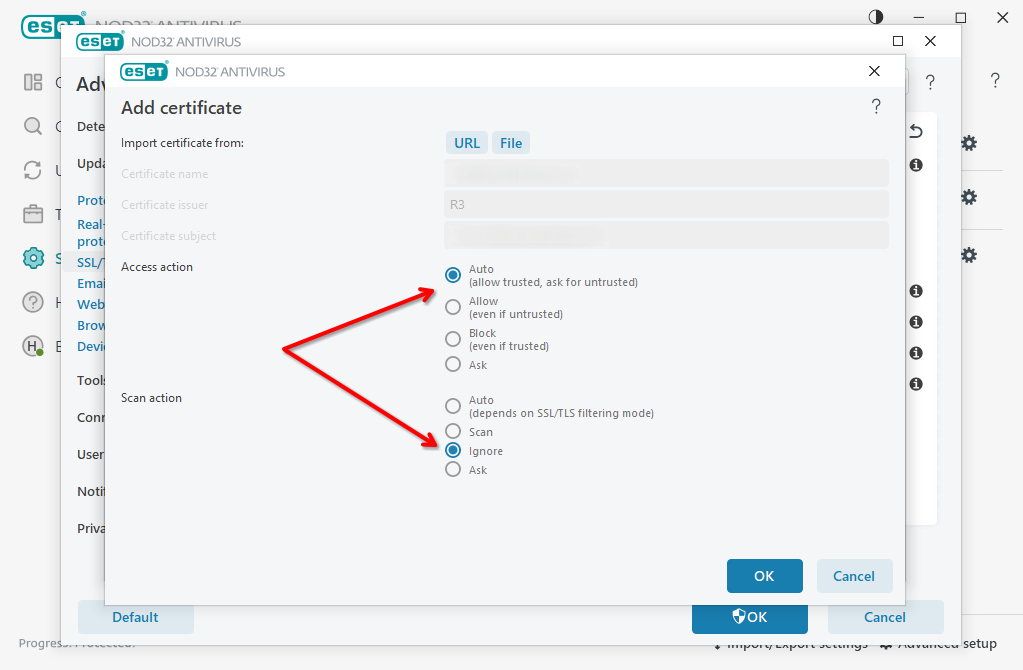Click the undo revert arrow in Advanced setup
1023x670 pixels.
click(x=916, y=131)
